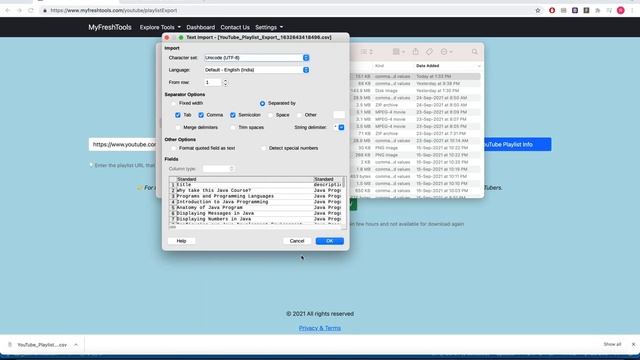Check Trim spaces option
The image size is (640, 360).
(x=233, y=127)
